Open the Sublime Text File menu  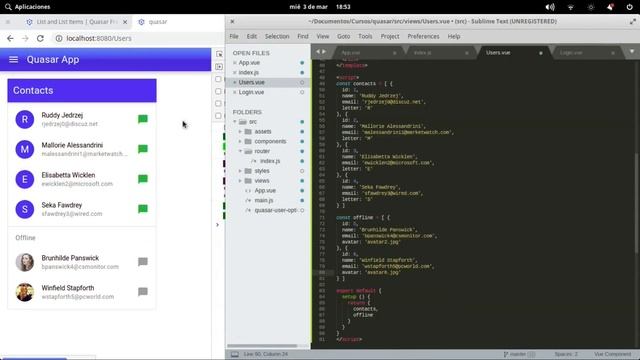[x=234, y=36]
